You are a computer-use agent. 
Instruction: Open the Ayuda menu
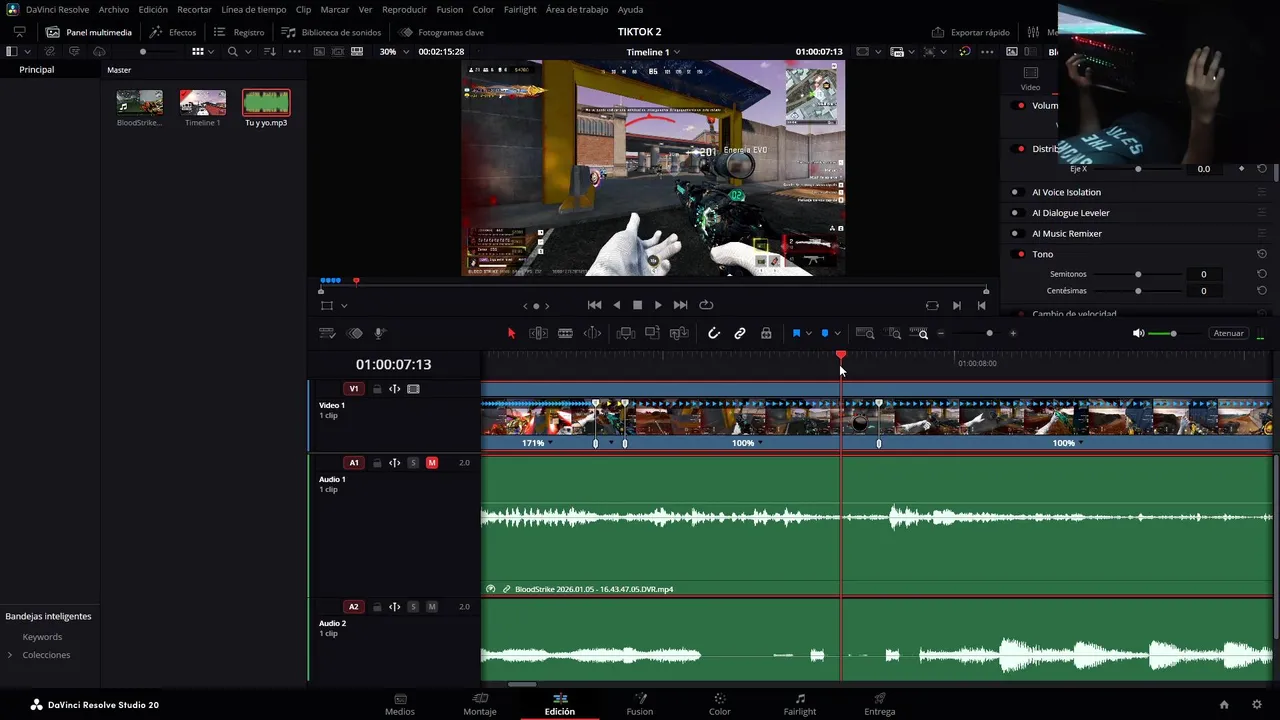pos(630,9)
